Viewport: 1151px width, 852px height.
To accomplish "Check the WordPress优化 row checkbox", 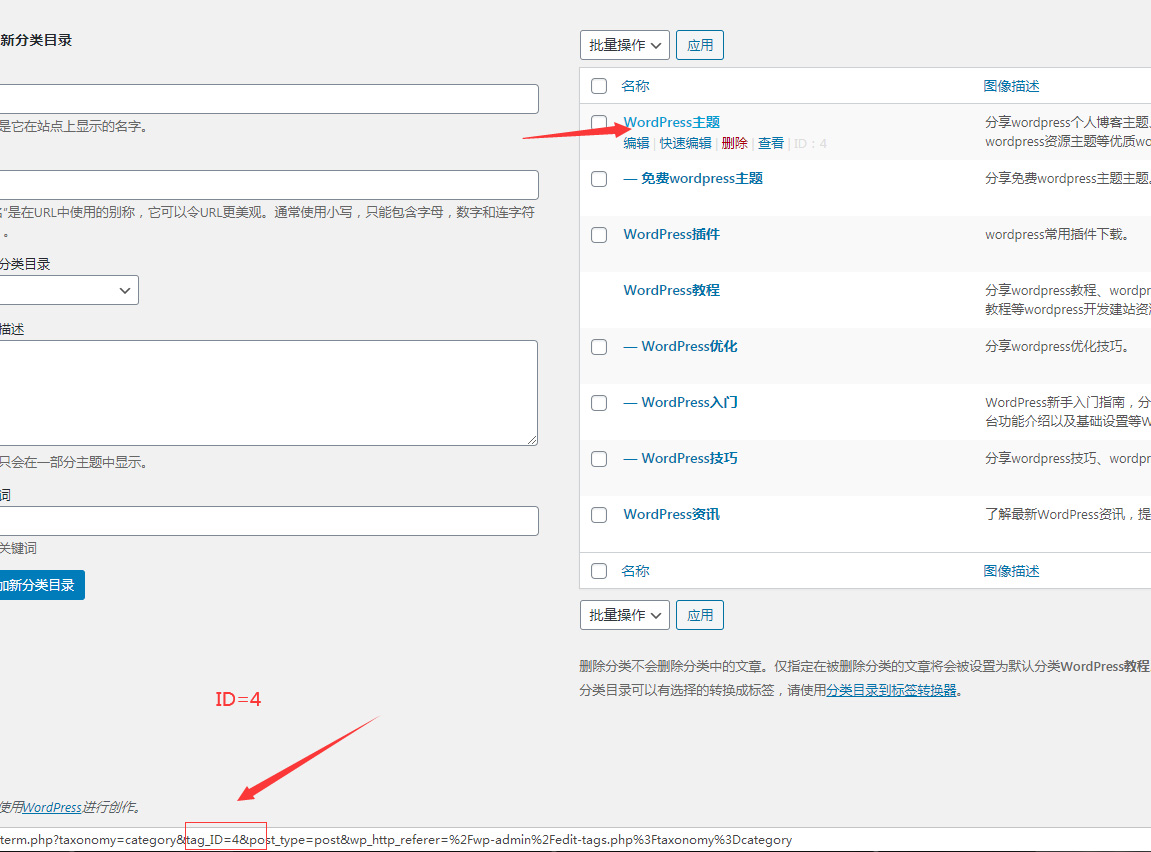I will click(x=598, y=346).
